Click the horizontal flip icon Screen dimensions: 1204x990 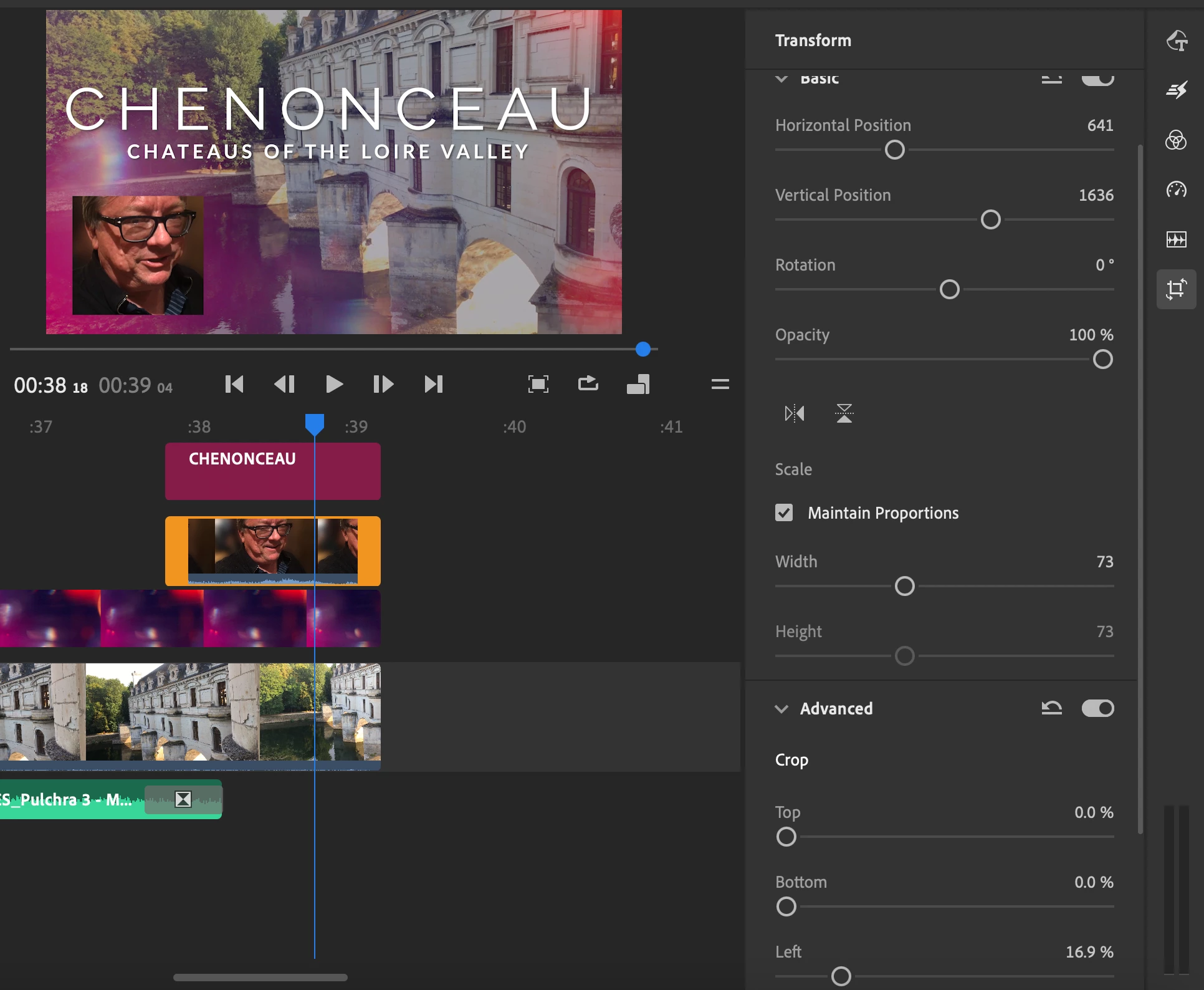click(x=795, y=413)
